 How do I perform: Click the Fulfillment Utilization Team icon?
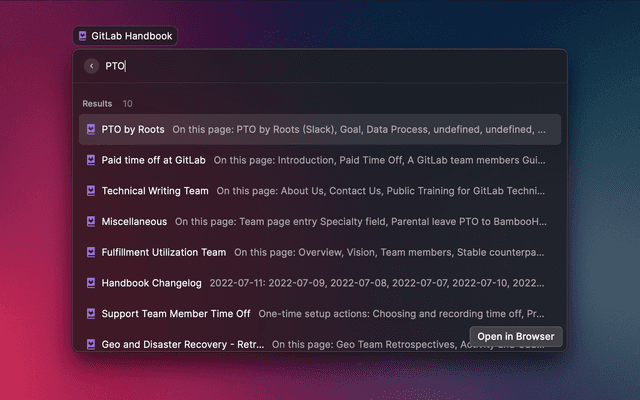(x=91, y=252)
